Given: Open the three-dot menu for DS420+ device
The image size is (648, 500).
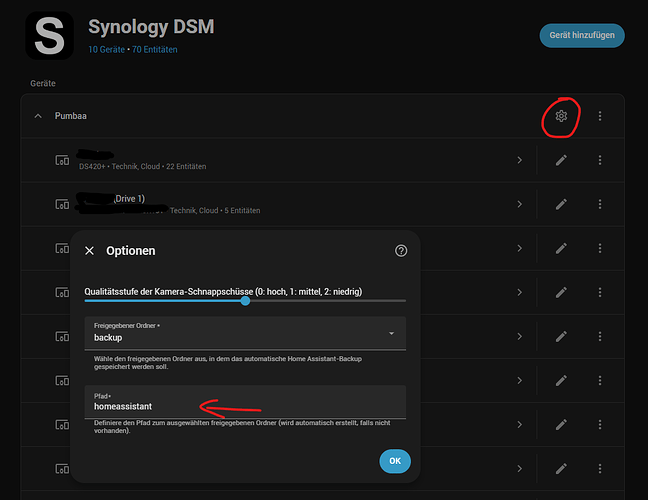Looking at the screenshot, I should [600, 160].
